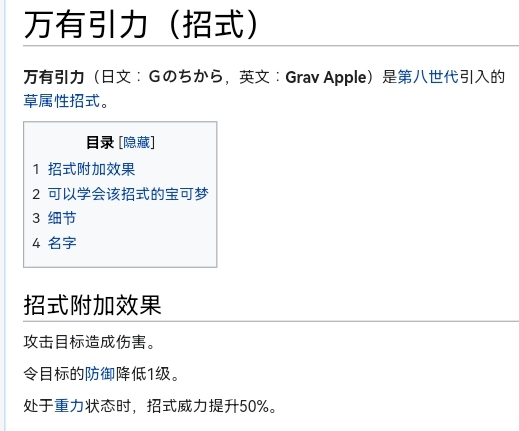Click the 目录 contents label

(100, 142)
